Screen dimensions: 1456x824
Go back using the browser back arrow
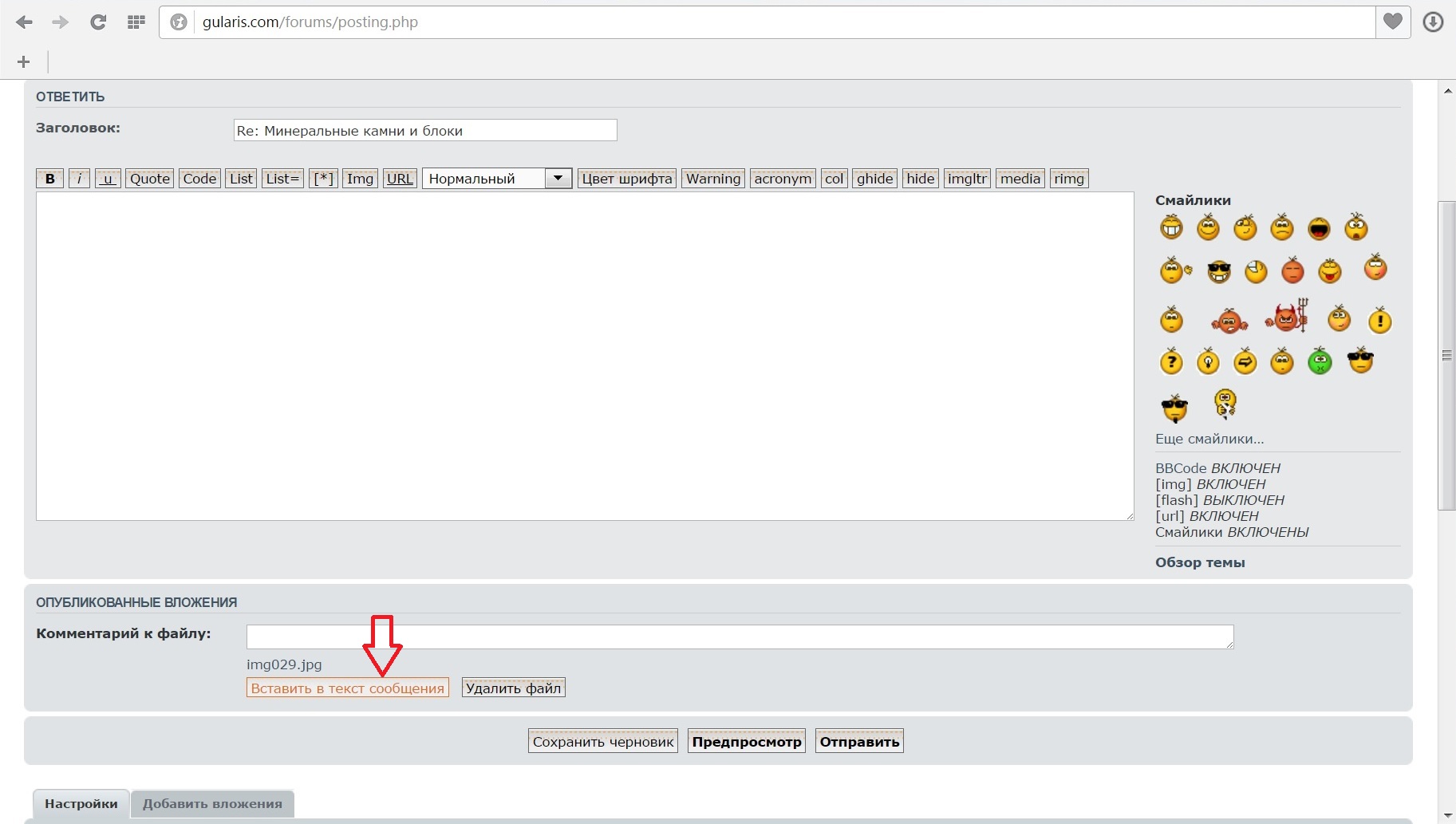(24, 22)
